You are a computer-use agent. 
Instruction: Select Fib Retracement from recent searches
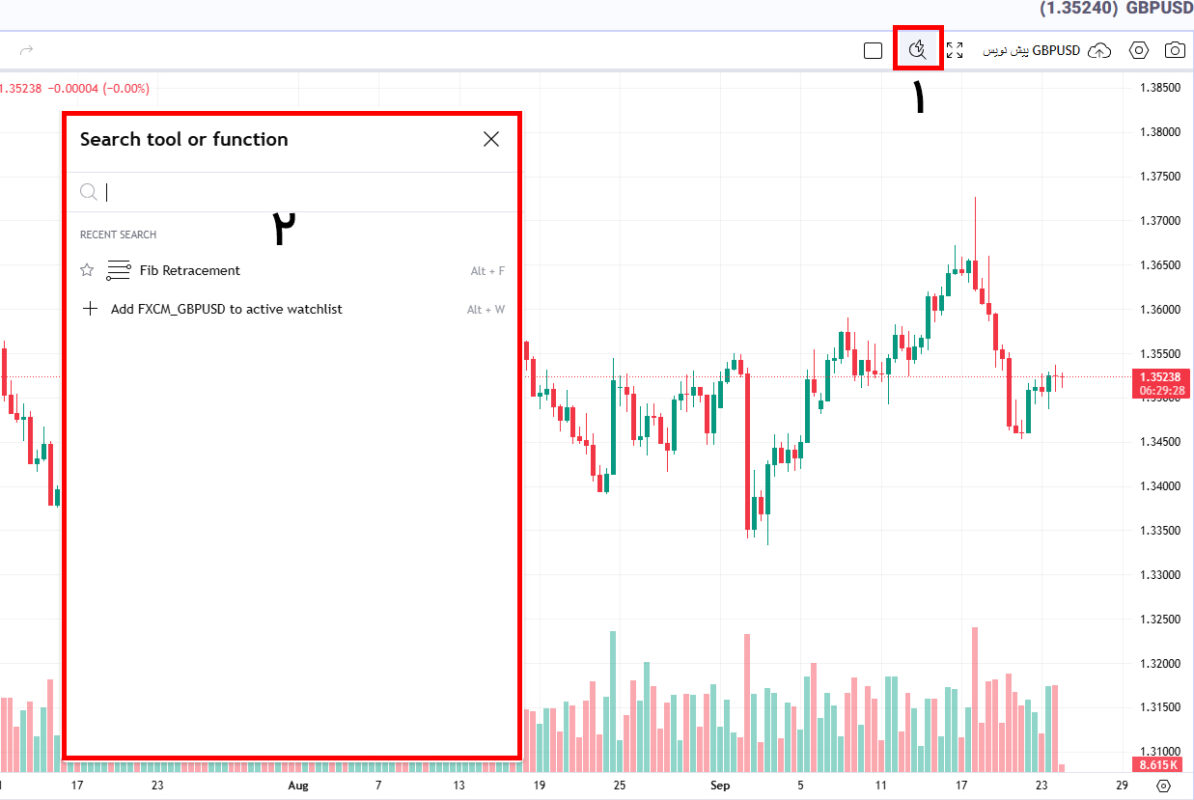pos(190,270)
